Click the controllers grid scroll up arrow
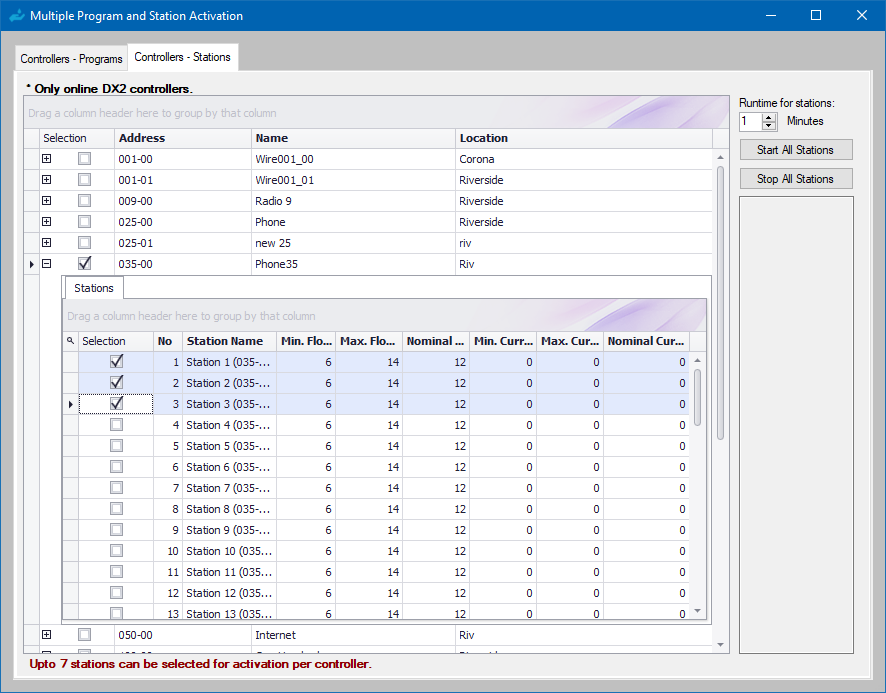886x693 pixels. [720, 157]
